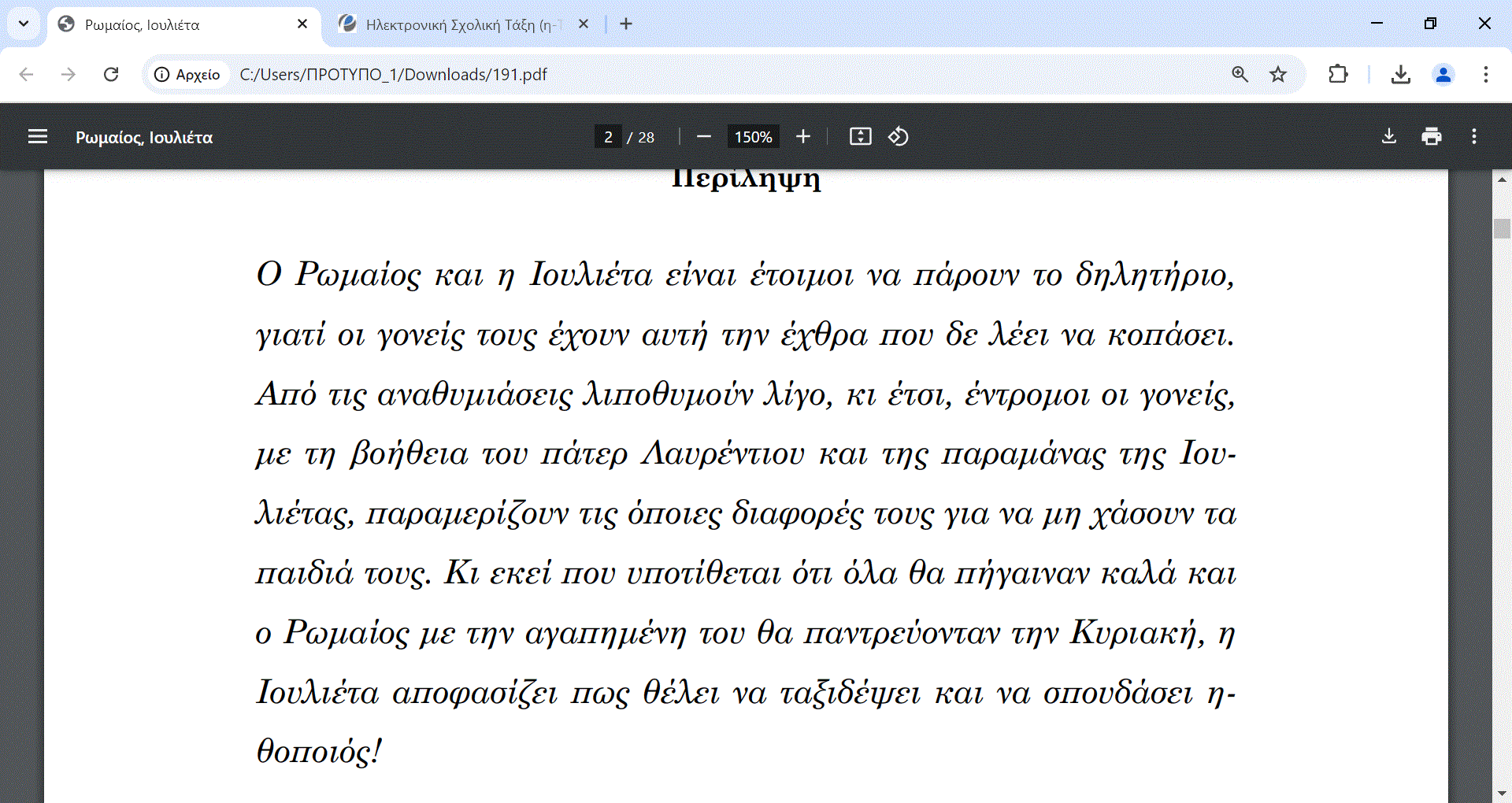Click the vertical scrollbar thumb

(x=1502, y=228)
